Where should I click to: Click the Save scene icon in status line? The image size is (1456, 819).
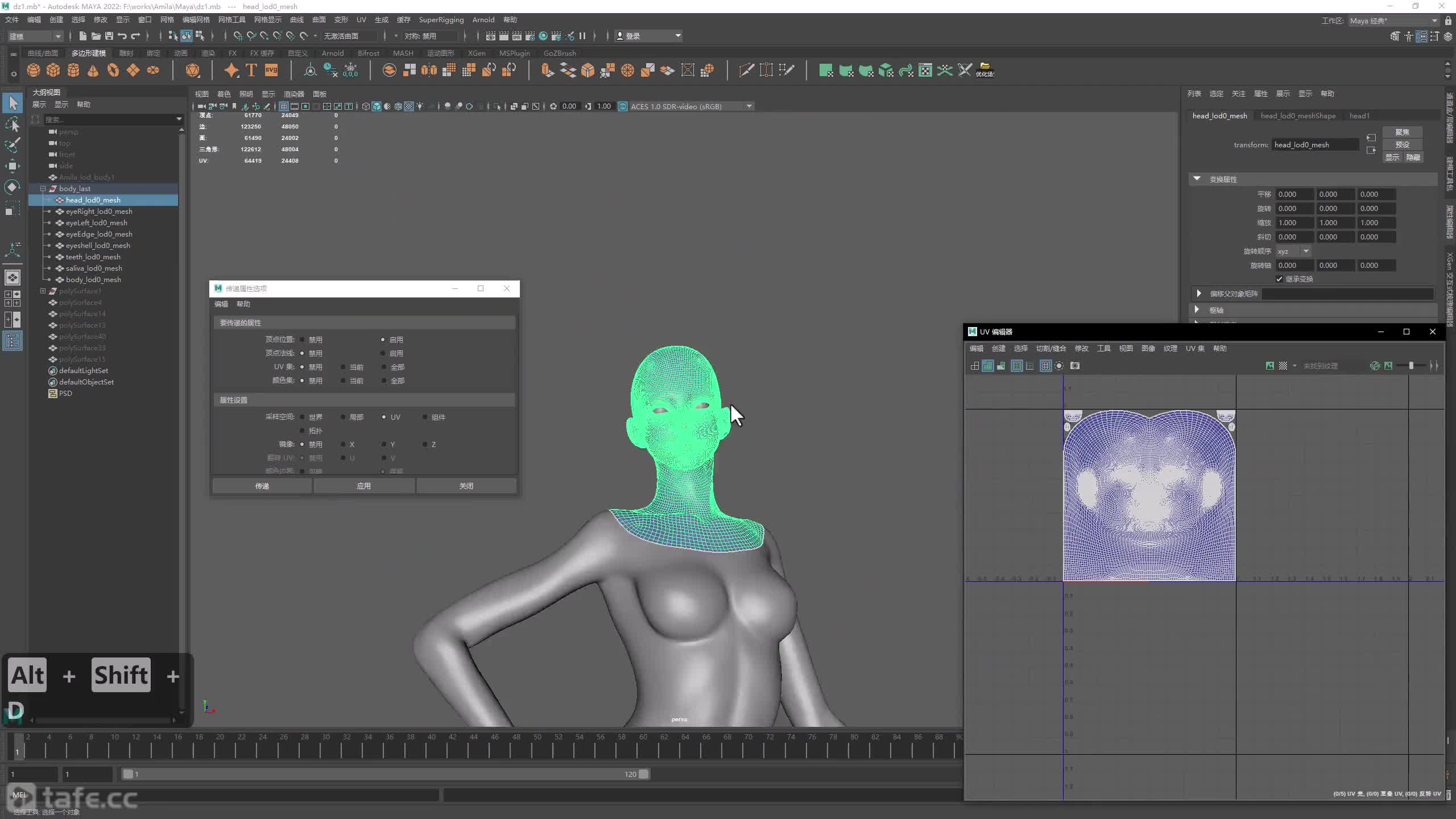109,36
